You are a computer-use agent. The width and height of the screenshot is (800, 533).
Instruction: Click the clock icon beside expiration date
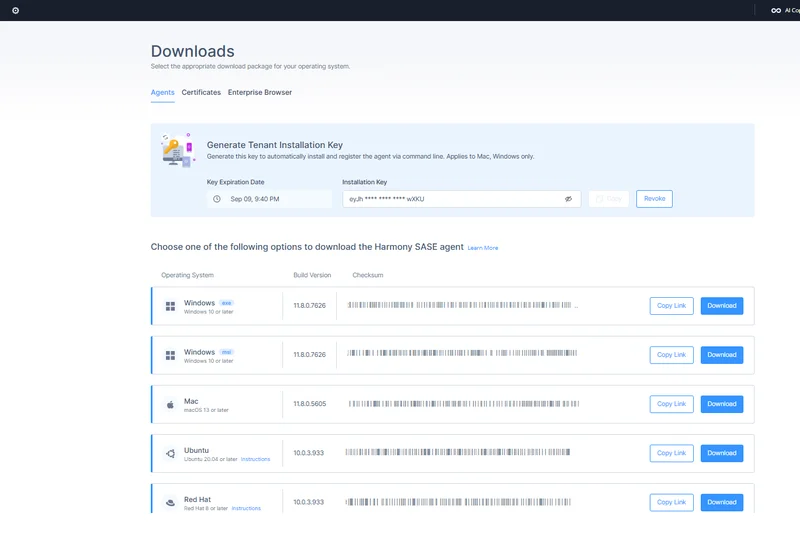pyautogui.click(x=217, y=199)
